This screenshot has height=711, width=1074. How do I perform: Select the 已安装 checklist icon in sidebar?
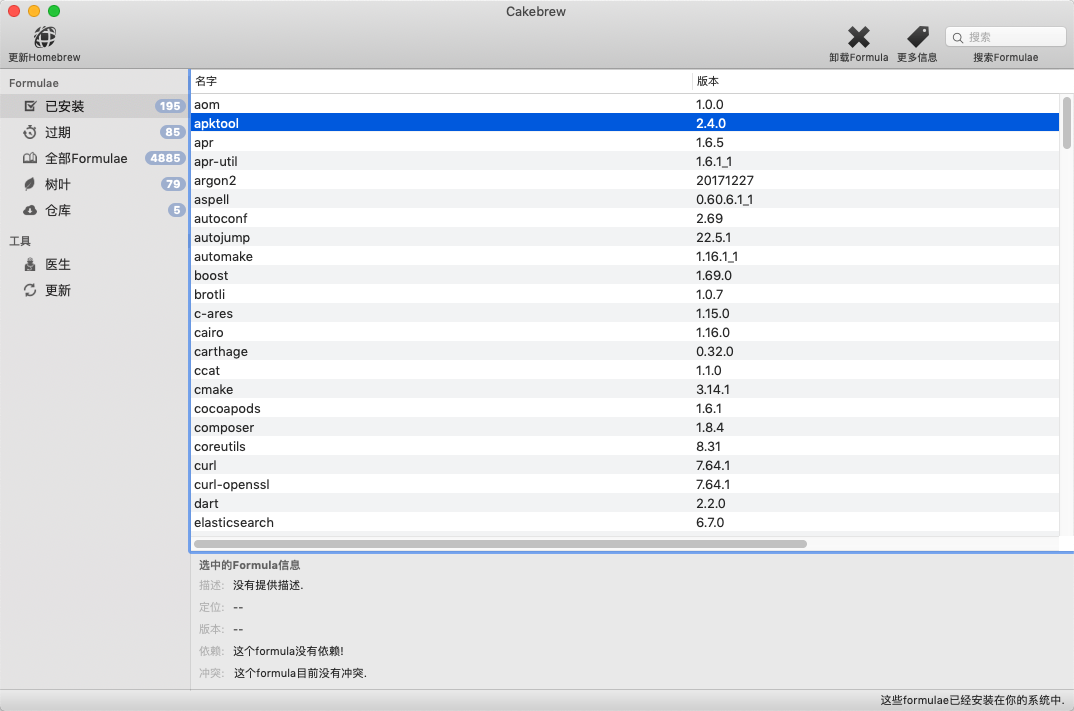pos(30,106)
